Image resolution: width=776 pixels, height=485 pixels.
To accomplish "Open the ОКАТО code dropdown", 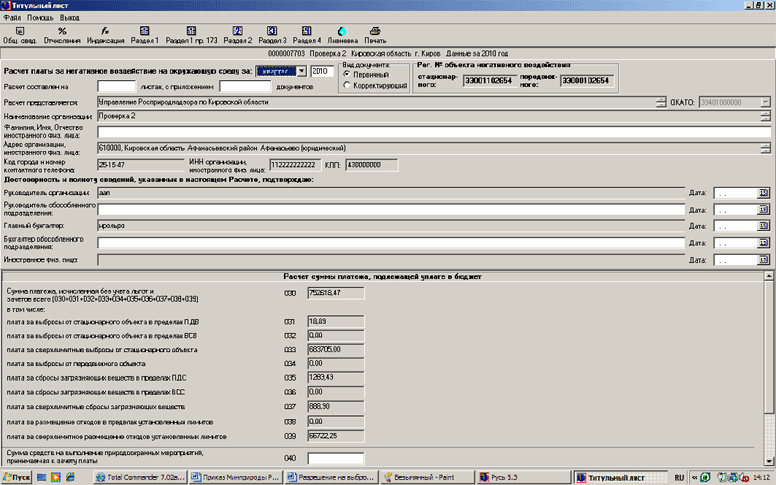I will (764, 102).
